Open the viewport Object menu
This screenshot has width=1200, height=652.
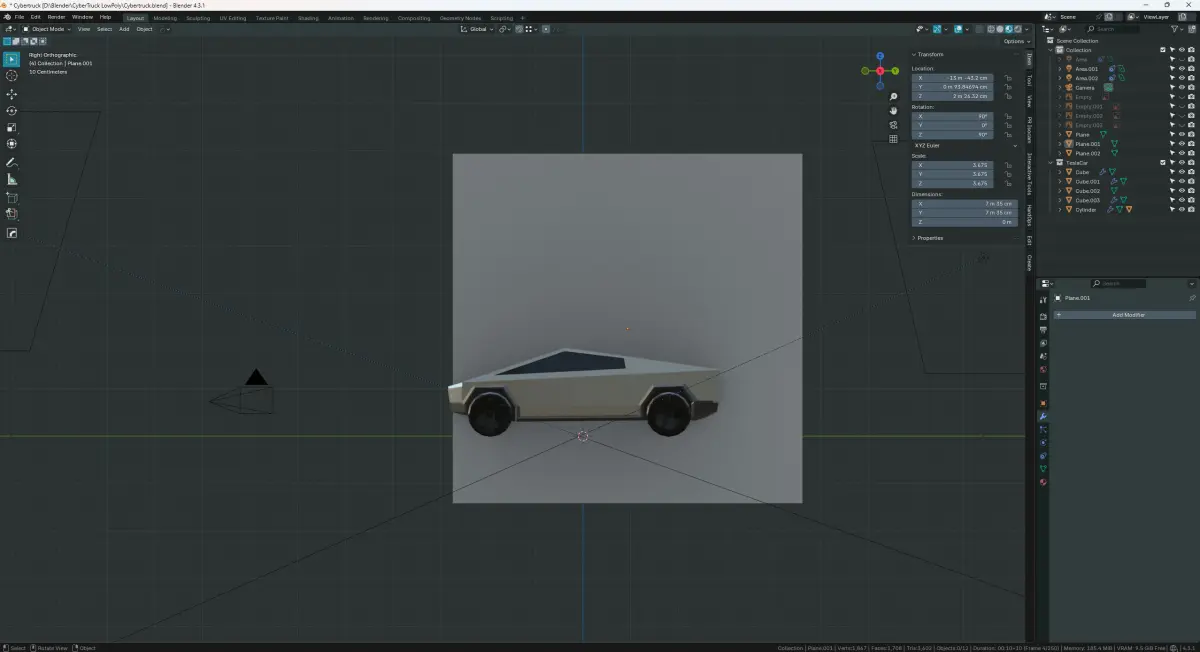[144, 29]
